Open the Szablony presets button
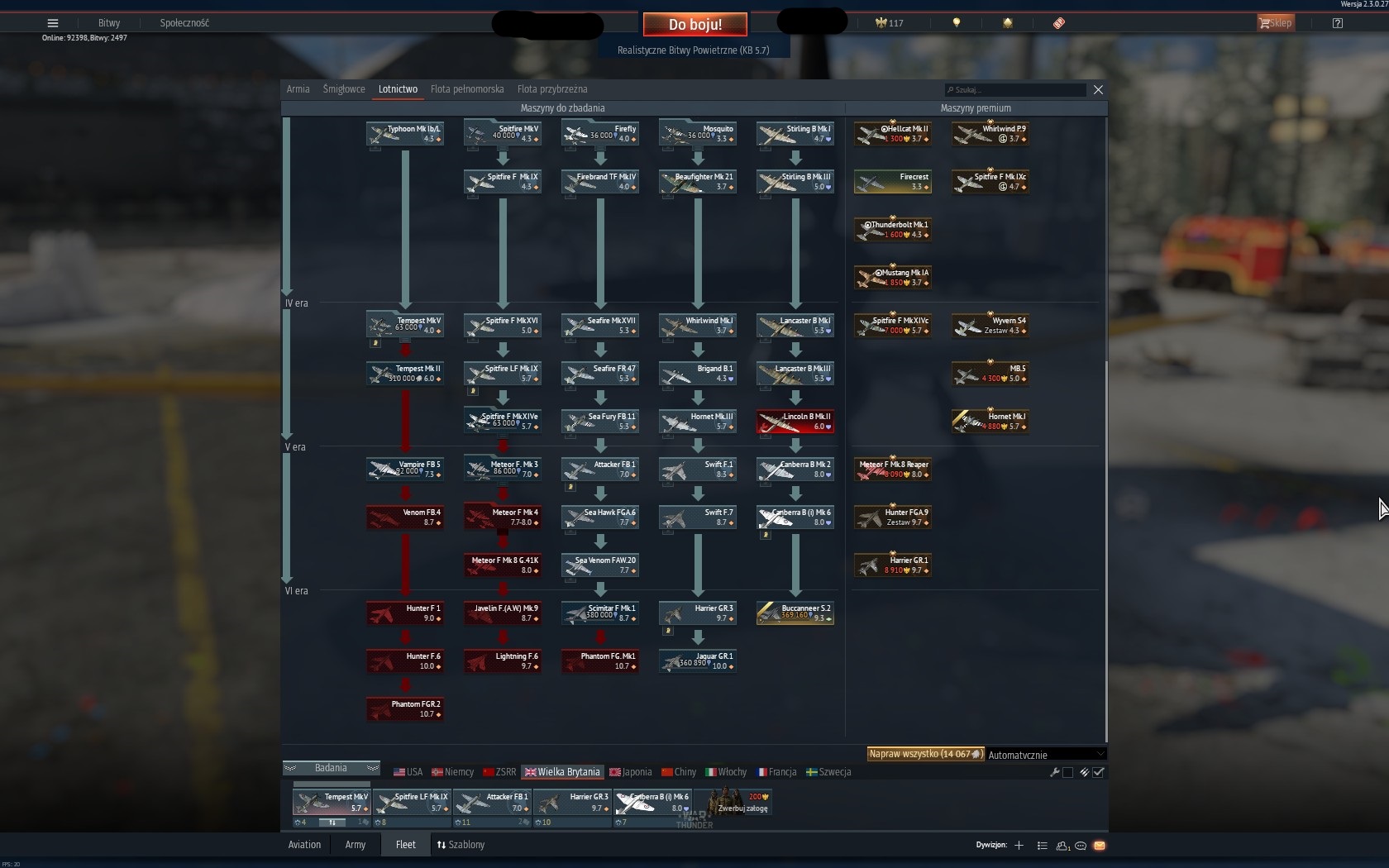 [x=461, y=845]
